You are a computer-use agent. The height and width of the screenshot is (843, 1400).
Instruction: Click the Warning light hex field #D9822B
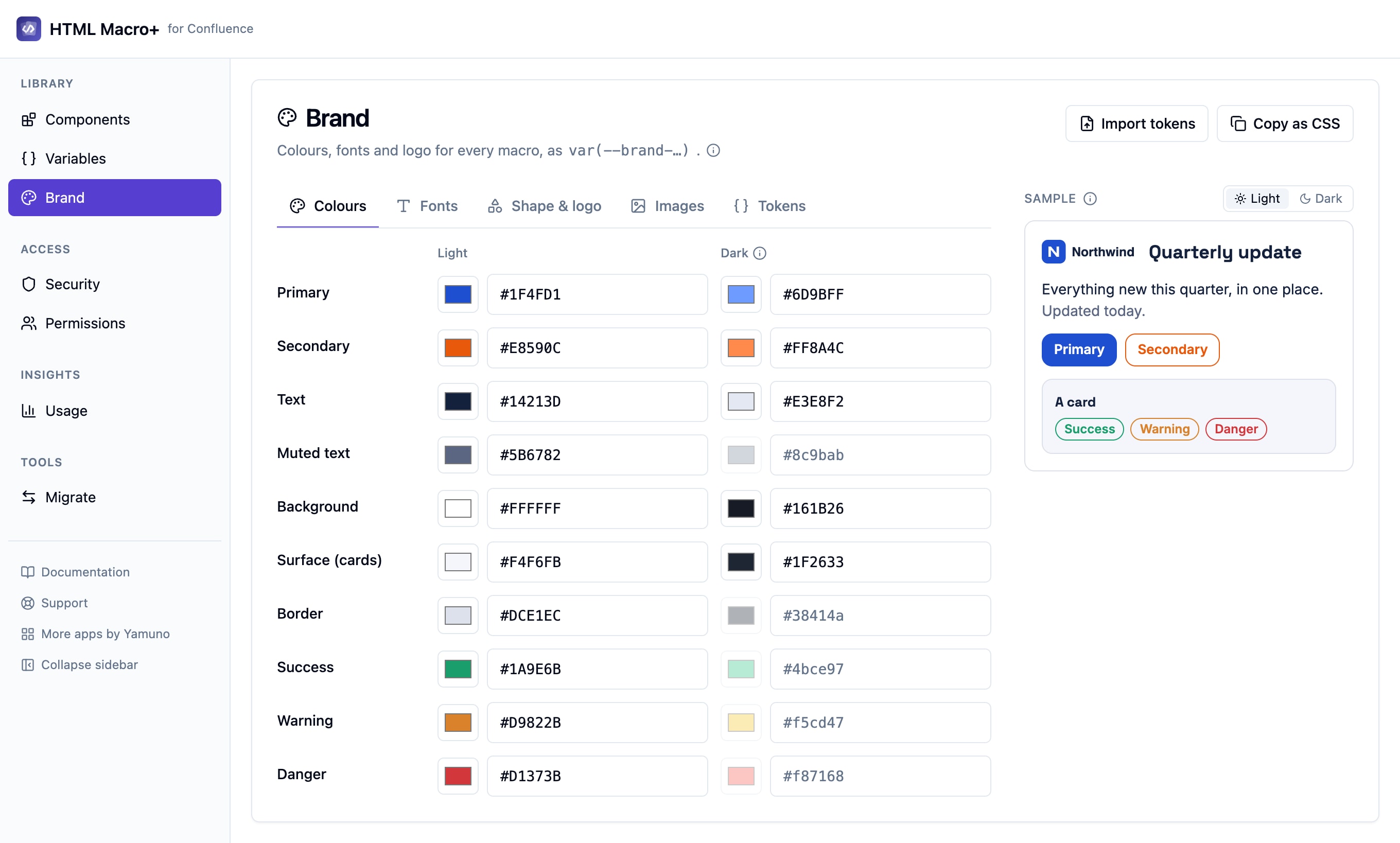pos(598,723)
